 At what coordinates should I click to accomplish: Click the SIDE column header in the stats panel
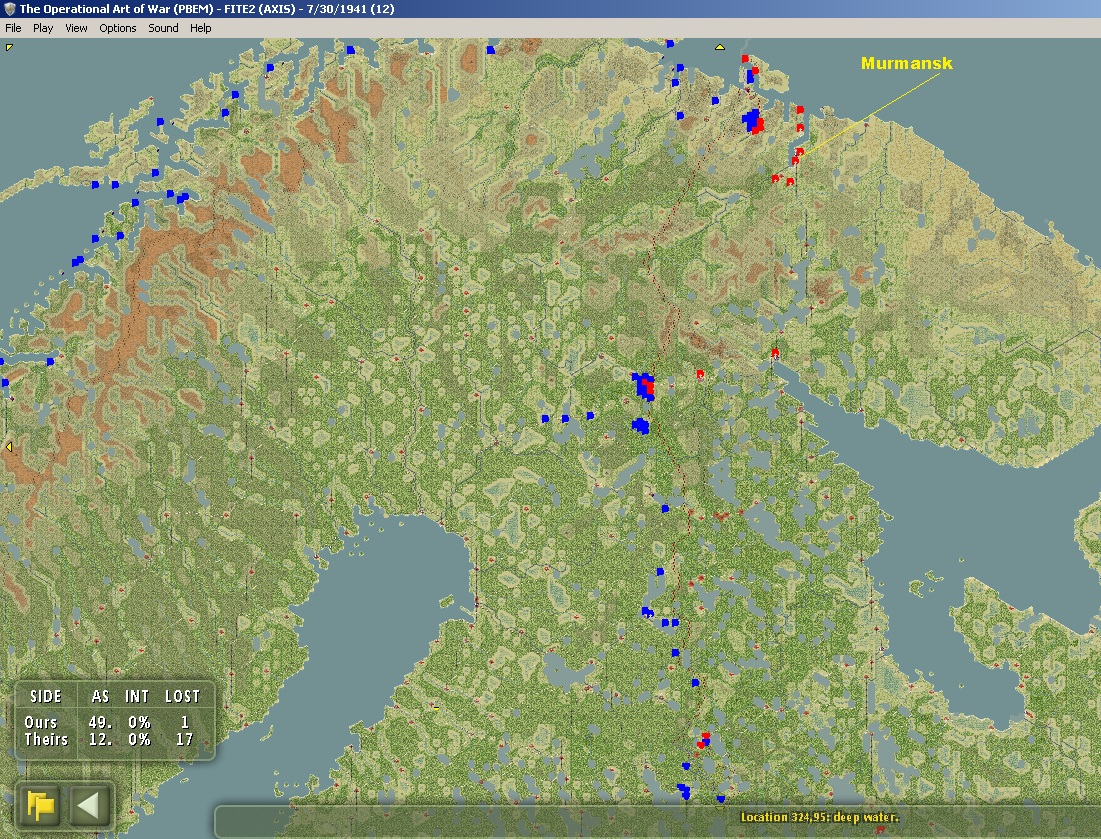click(46, 696)
